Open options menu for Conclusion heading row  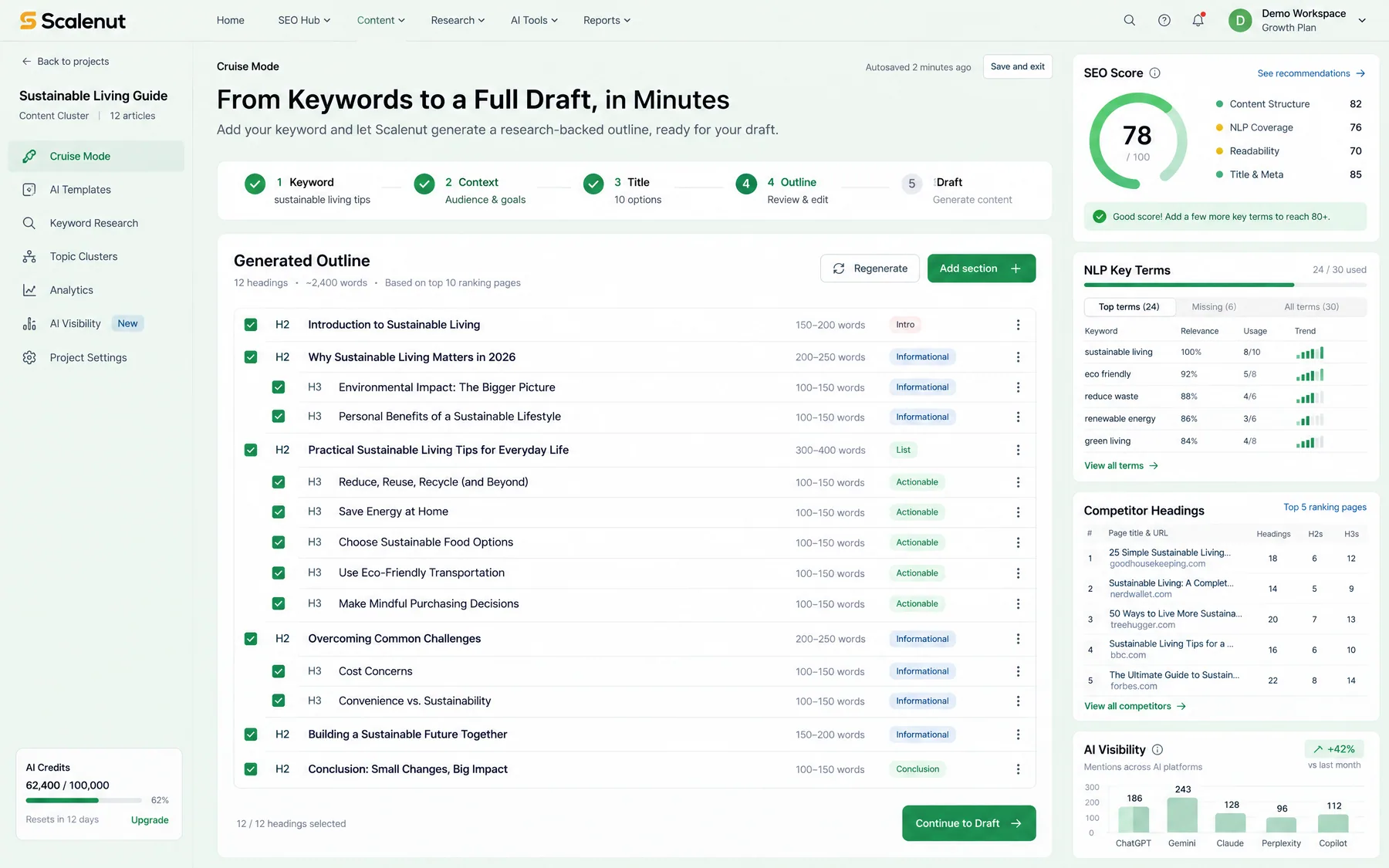[1018, 769]
